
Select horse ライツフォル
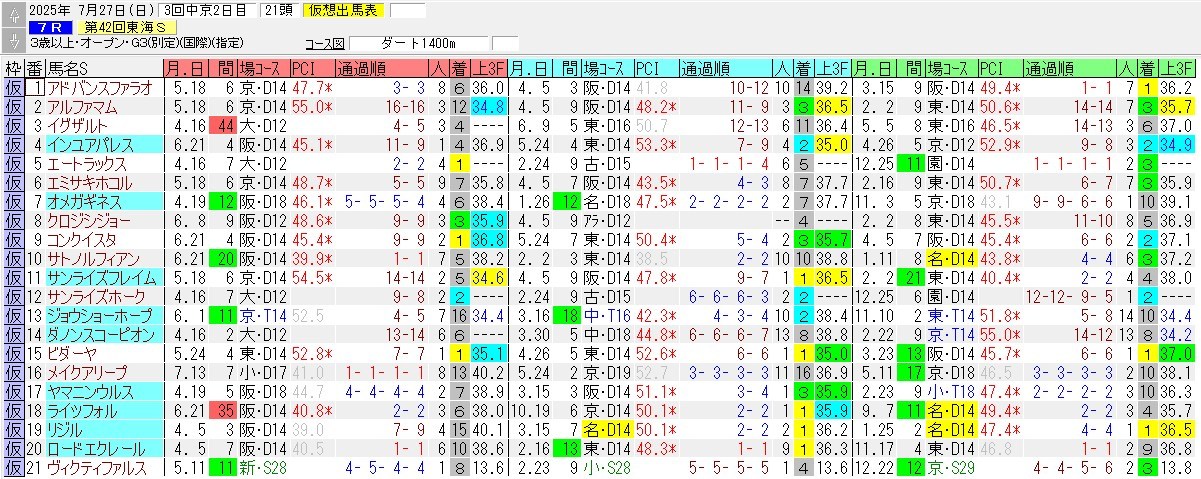pos(103,411)
